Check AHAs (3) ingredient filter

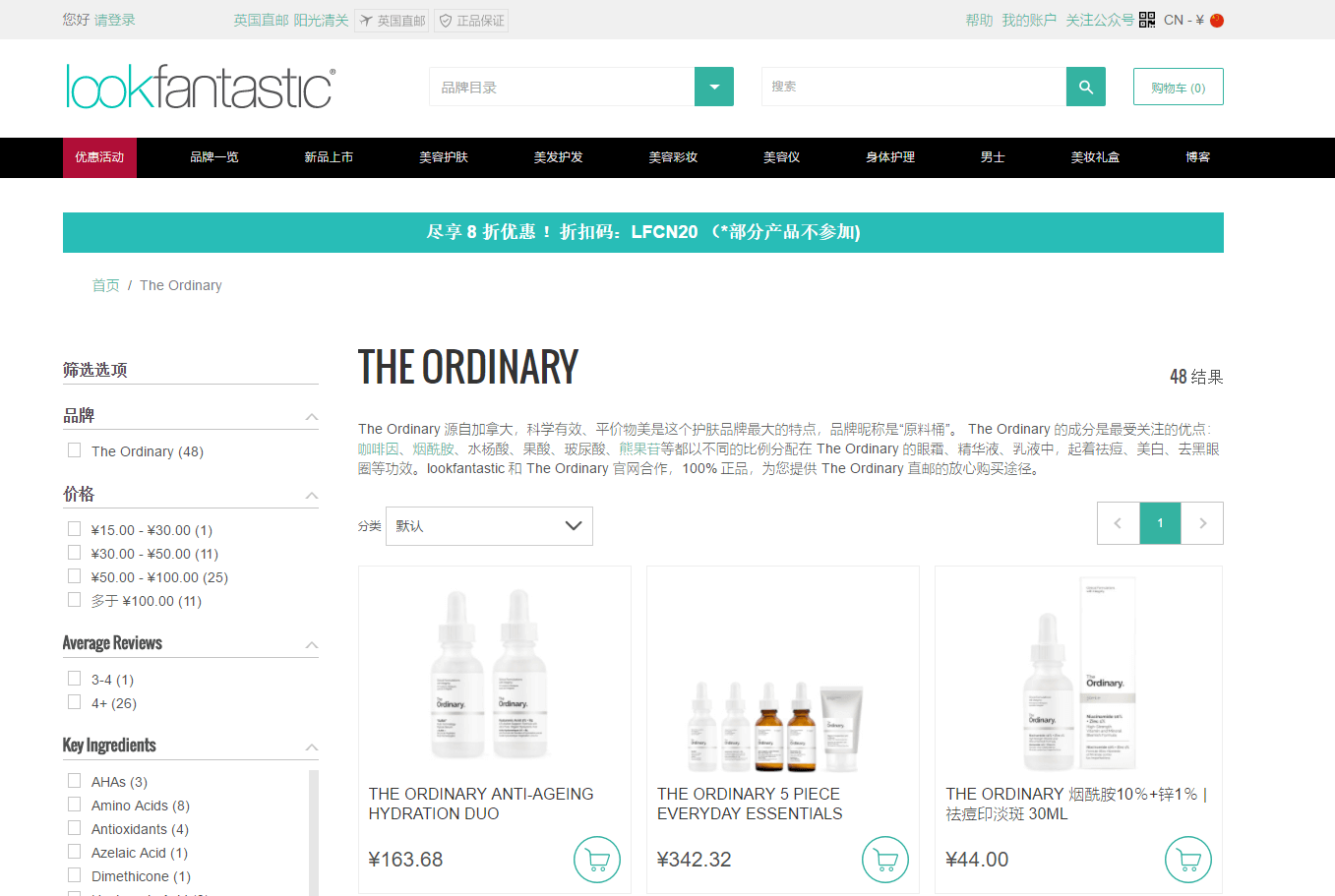click(x=74, y=781)
